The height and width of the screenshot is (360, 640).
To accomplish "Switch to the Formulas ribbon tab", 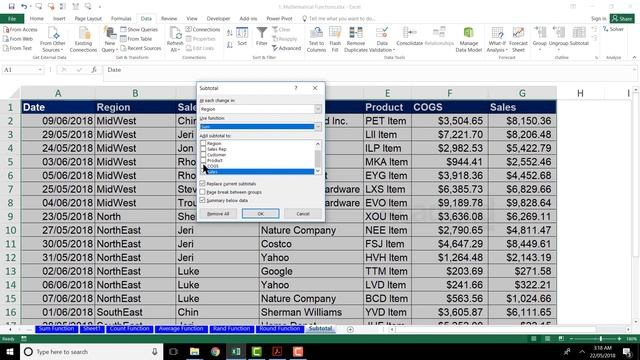I will click(121, 18).
